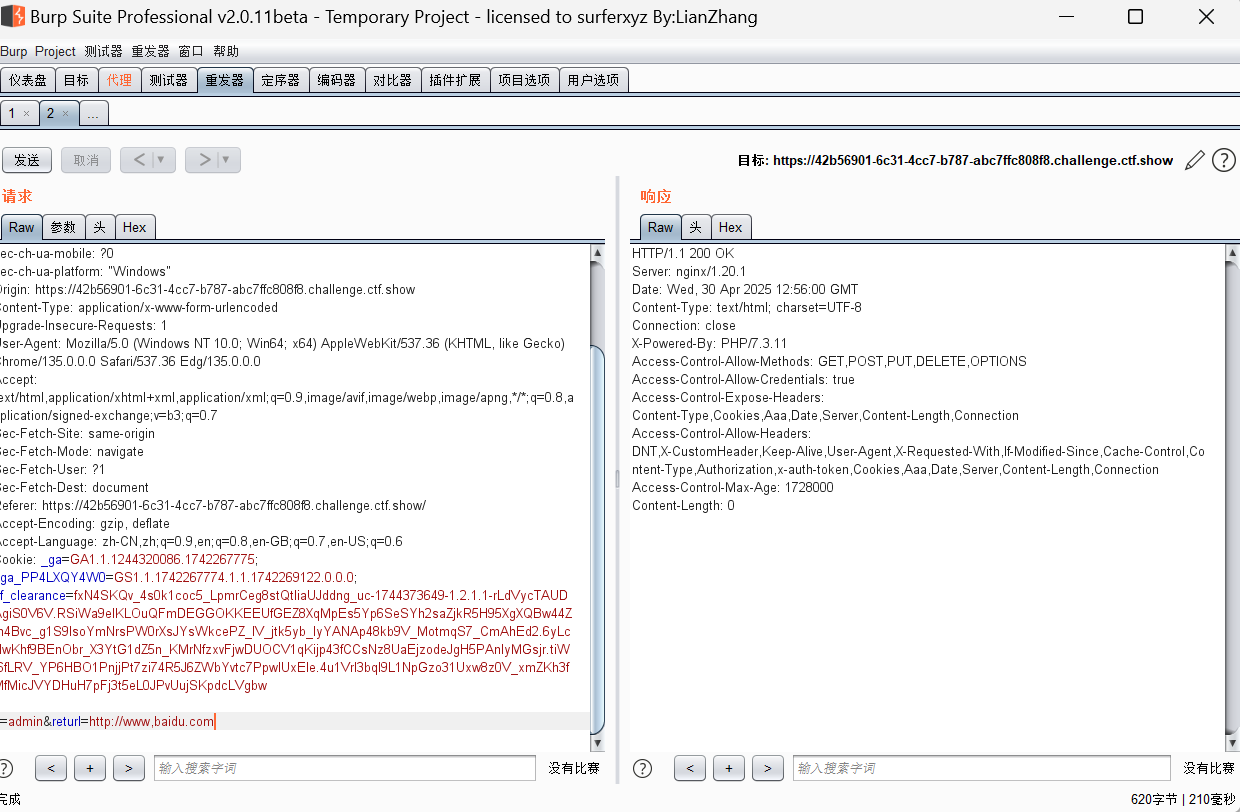Screen dimensions: 1240x812
Task: Click the Burp Suite logo icon
Action: 13,16
